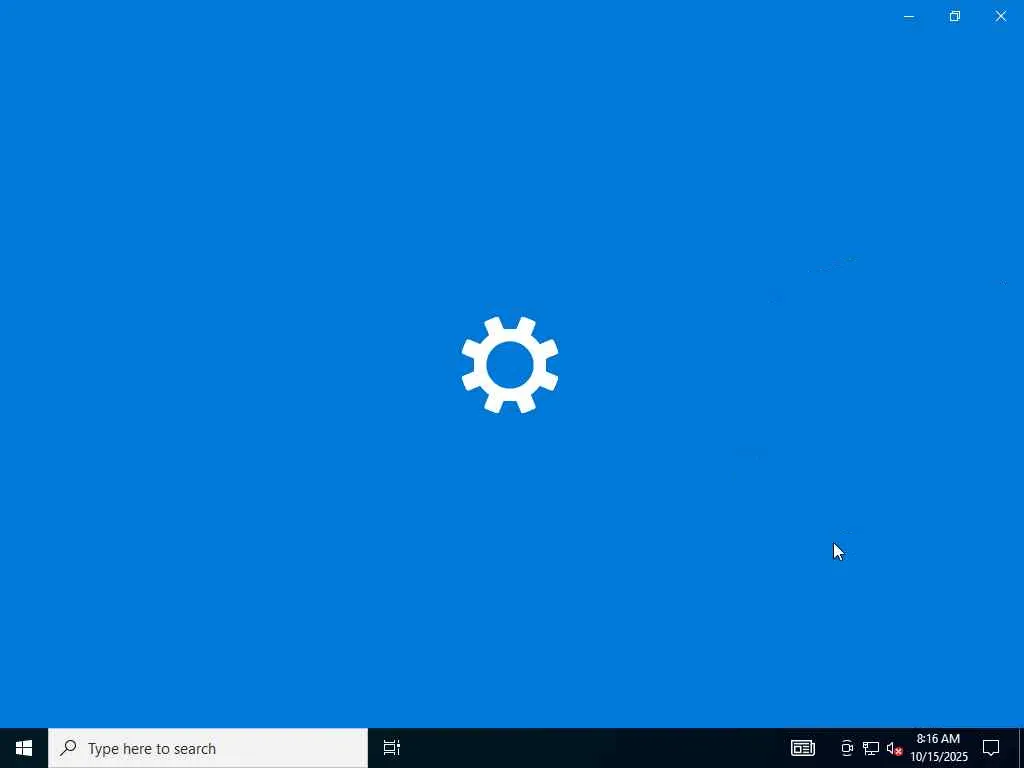Click the magnifier icon in the search box
Image resolution: width=1024 pixels, height=768 pixels.
pyautogui.click(x=68, y=747)
